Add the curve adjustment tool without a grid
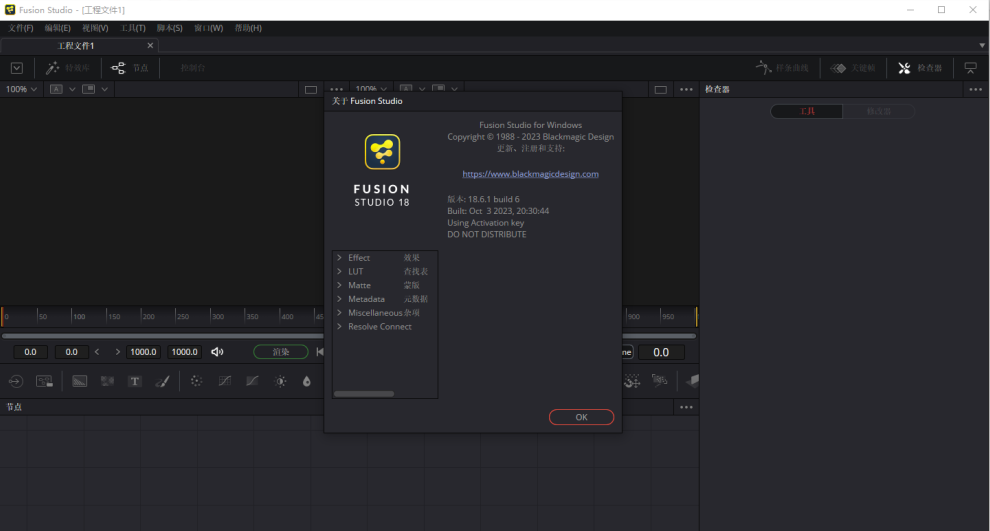The width and height of the screenshot is (990, 531). (x=252, y=381)
